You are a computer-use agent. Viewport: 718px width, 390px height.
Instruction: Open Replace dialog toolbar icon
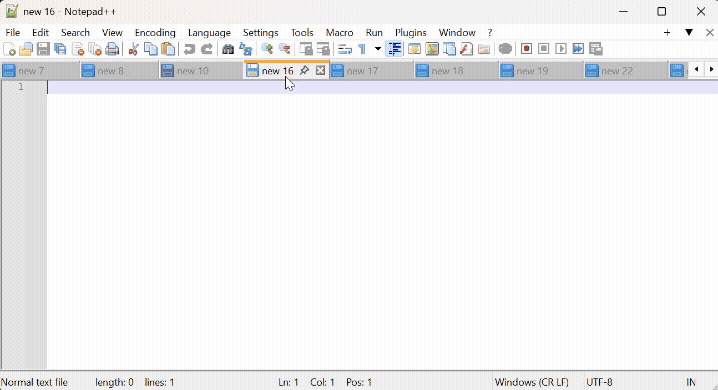tap(245, 49)
